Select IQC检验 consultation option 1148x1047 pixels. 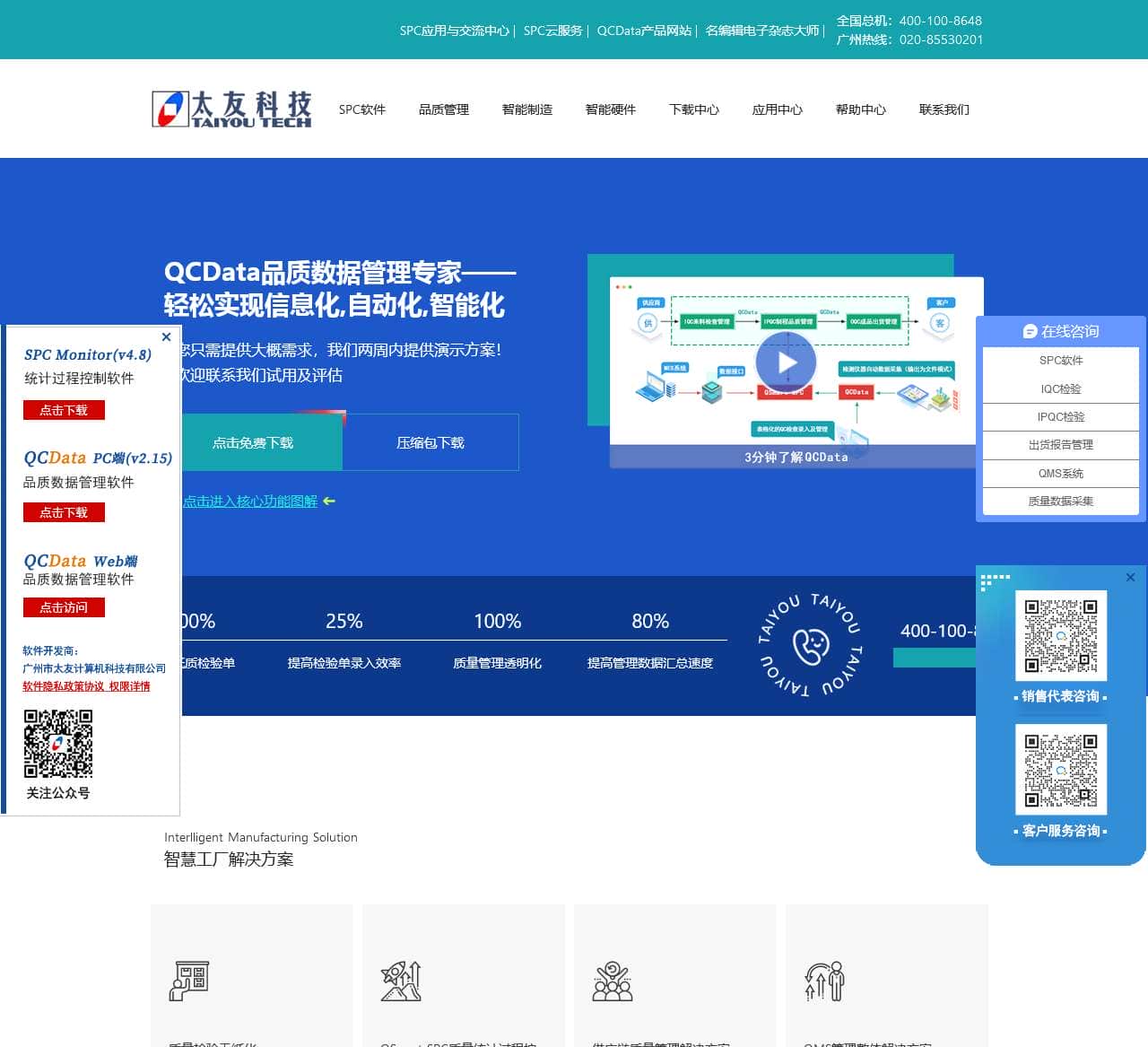click(1061, 388)
